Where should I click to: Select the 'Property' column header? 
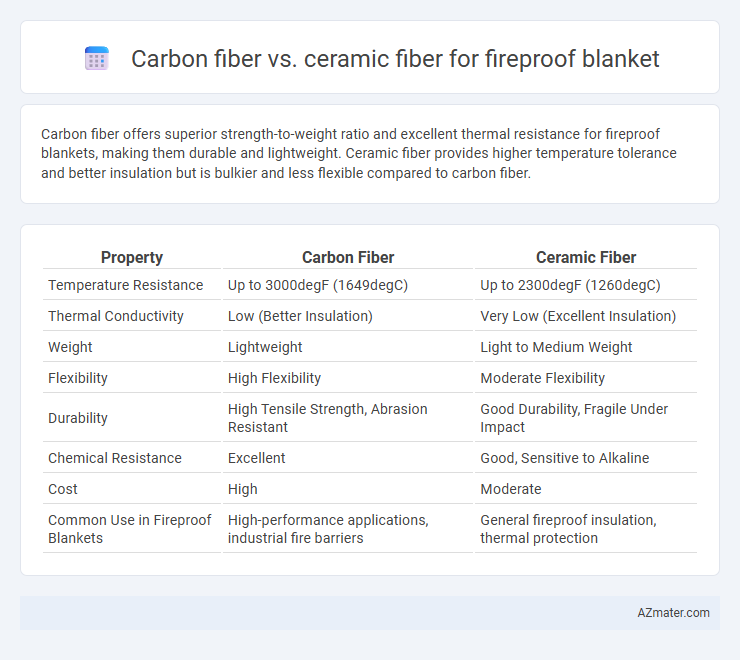(132, 257)
